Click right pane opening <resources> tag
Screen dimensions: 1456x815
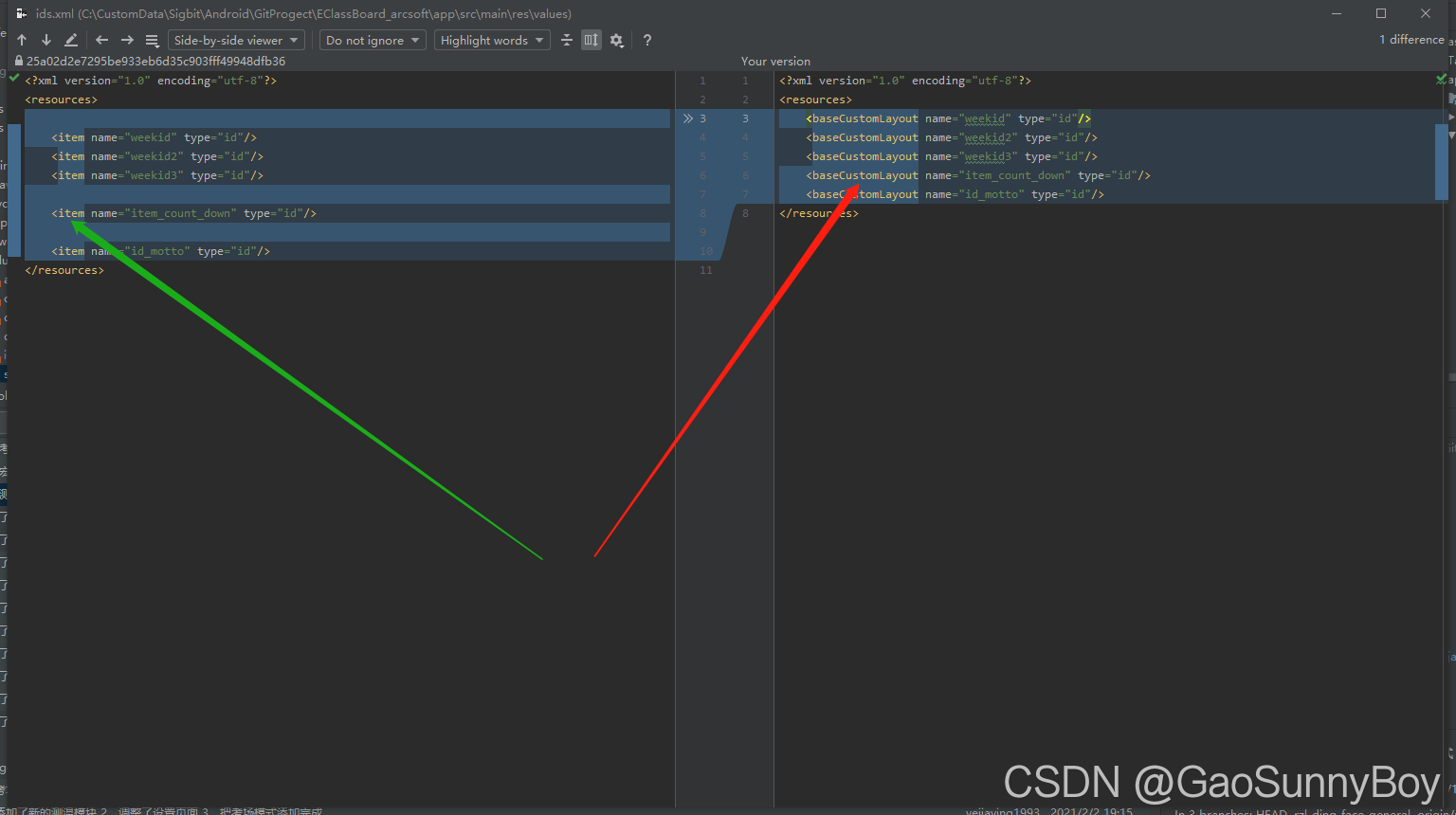tap(815, 100)
